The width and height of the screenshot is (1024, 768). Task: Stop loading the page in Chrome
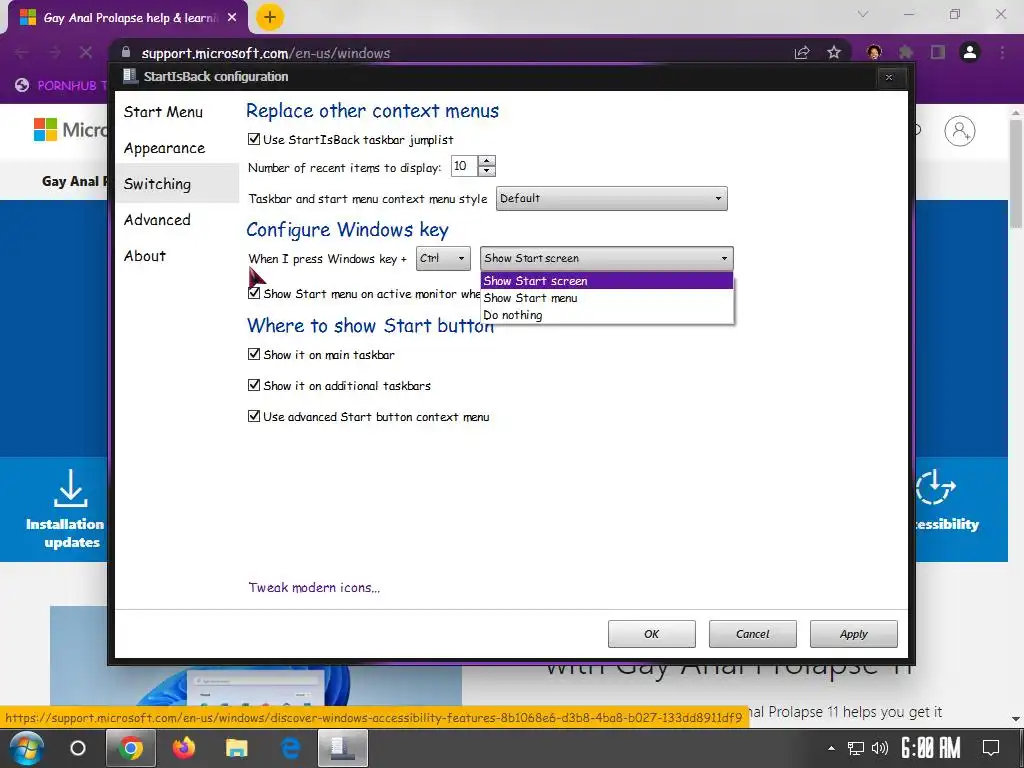(x=86, y=52)
